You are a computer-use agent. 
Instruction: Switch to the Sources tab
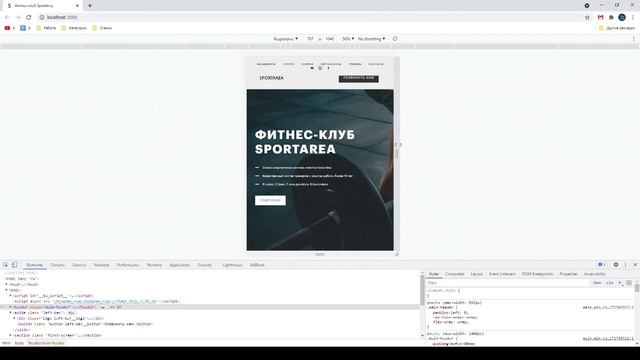pyautogui.click(x=79, y=265)
